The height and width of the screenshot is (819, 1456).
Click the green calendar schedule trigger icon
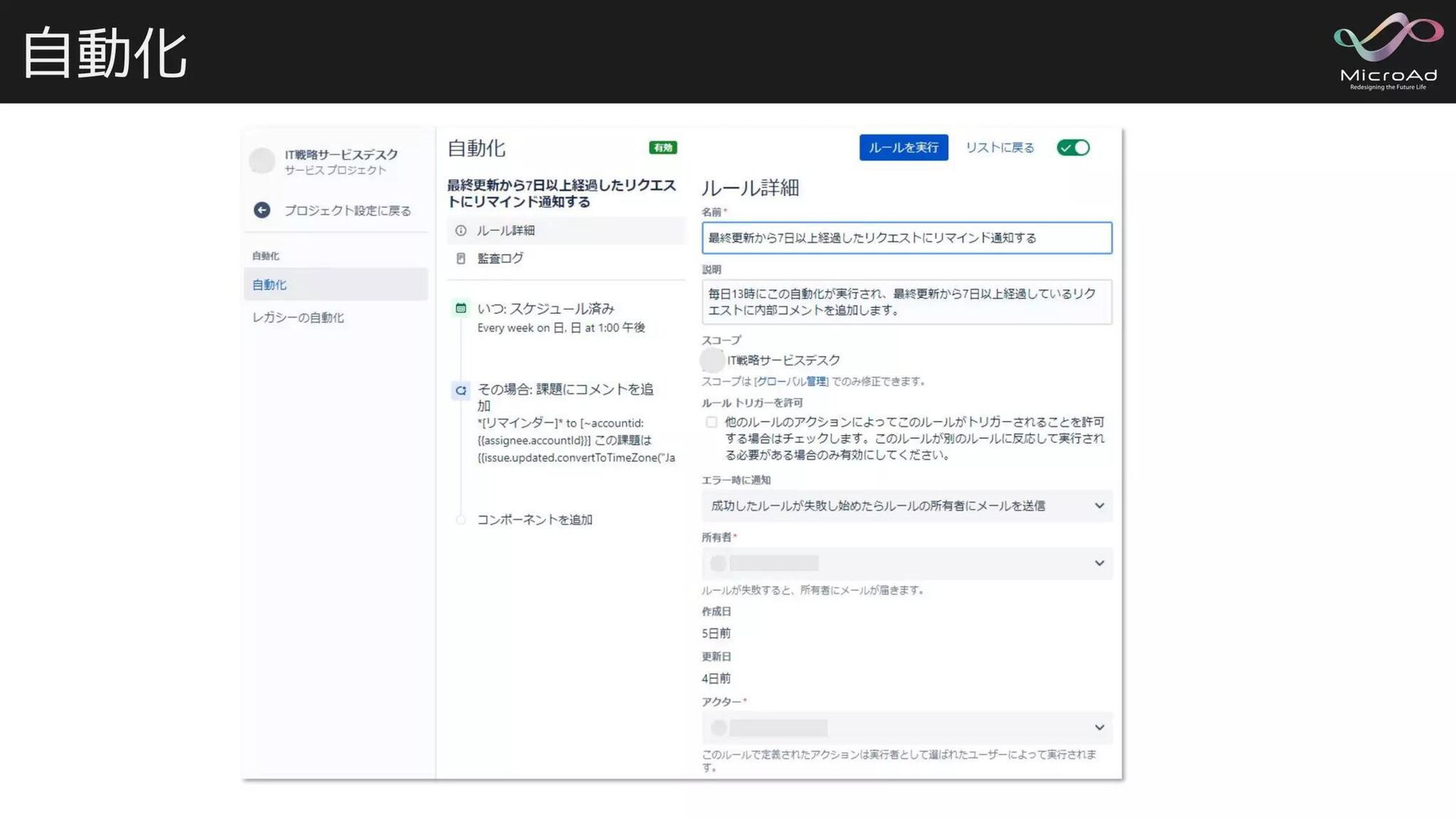point(460,308)
